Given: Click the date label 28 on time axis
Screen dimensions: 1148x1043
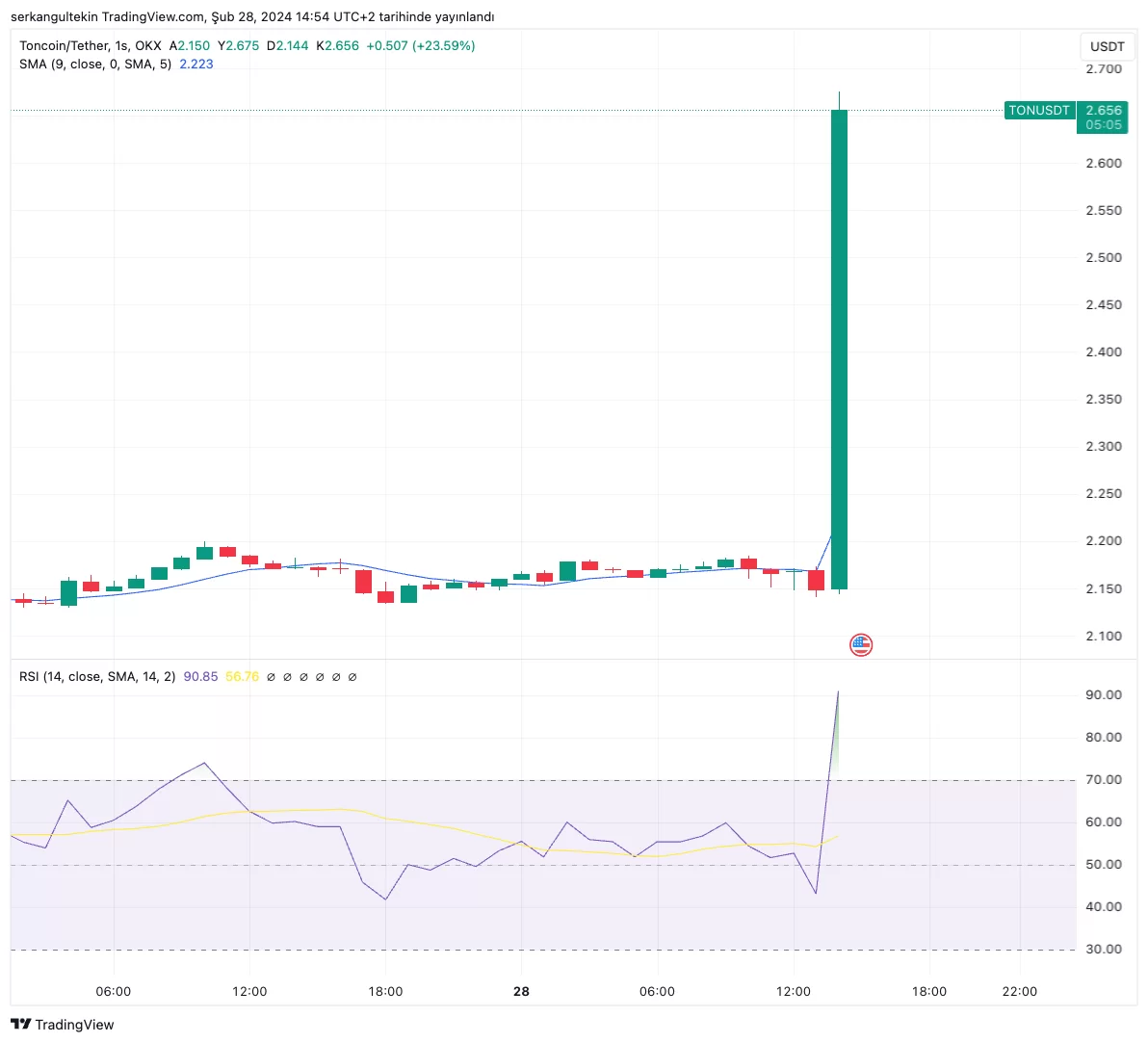Looking at the screenshot, I should point(521,992).
